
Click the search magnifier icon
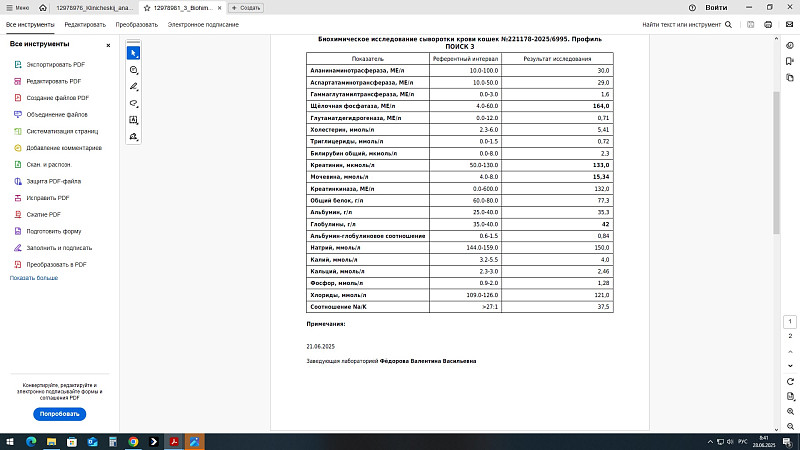point(729,24)
